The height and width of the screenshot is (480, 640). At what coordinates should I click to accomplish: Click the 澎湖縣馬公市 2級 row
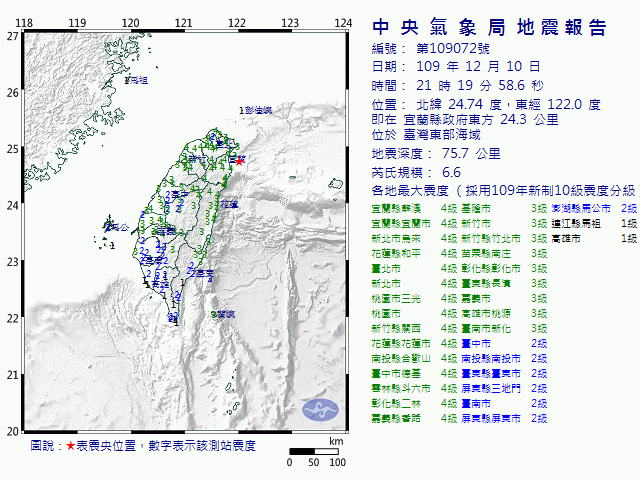pyautogui.click(x=594, y=209)
